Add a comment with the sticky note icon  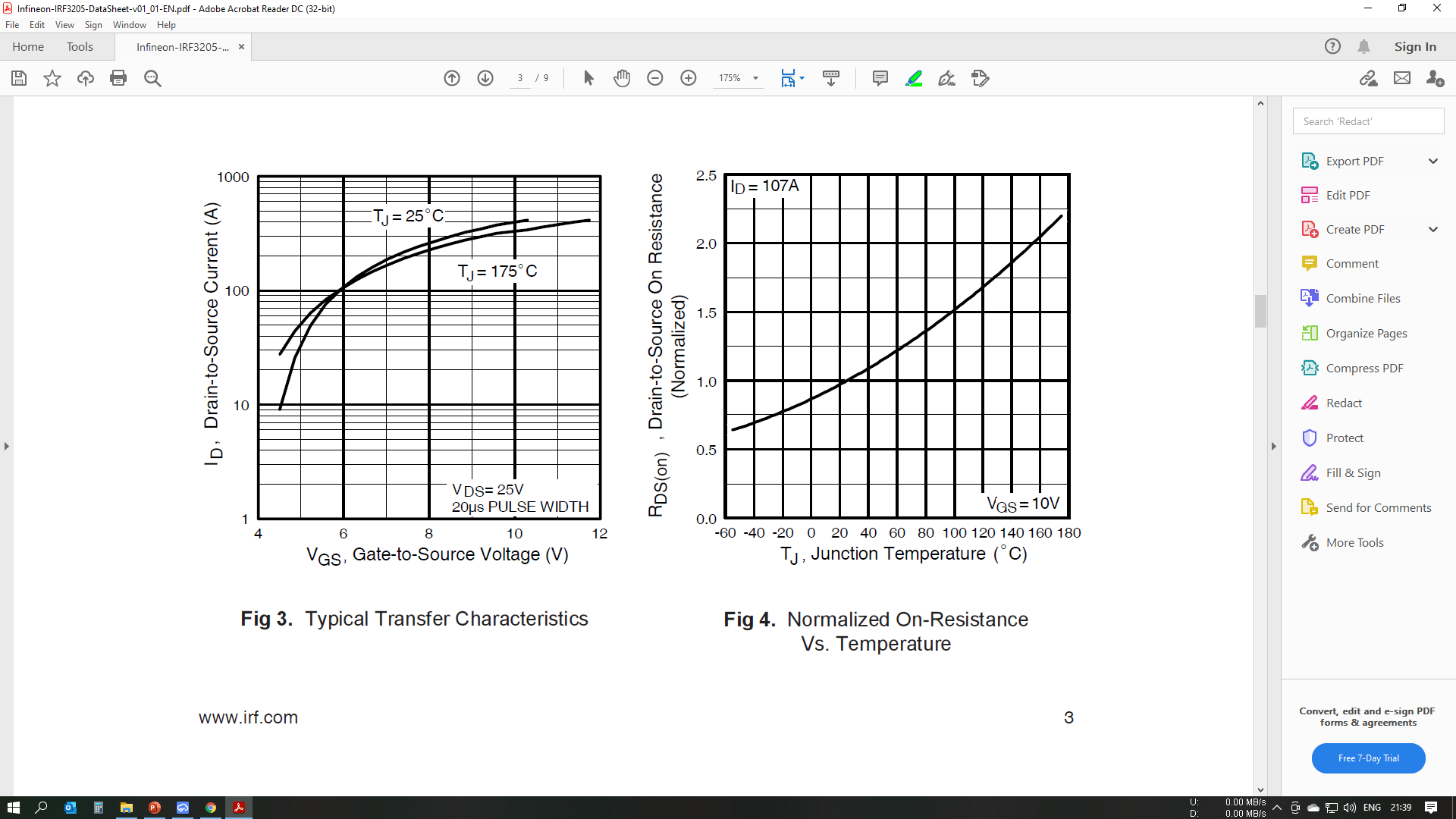pos(880,78)
